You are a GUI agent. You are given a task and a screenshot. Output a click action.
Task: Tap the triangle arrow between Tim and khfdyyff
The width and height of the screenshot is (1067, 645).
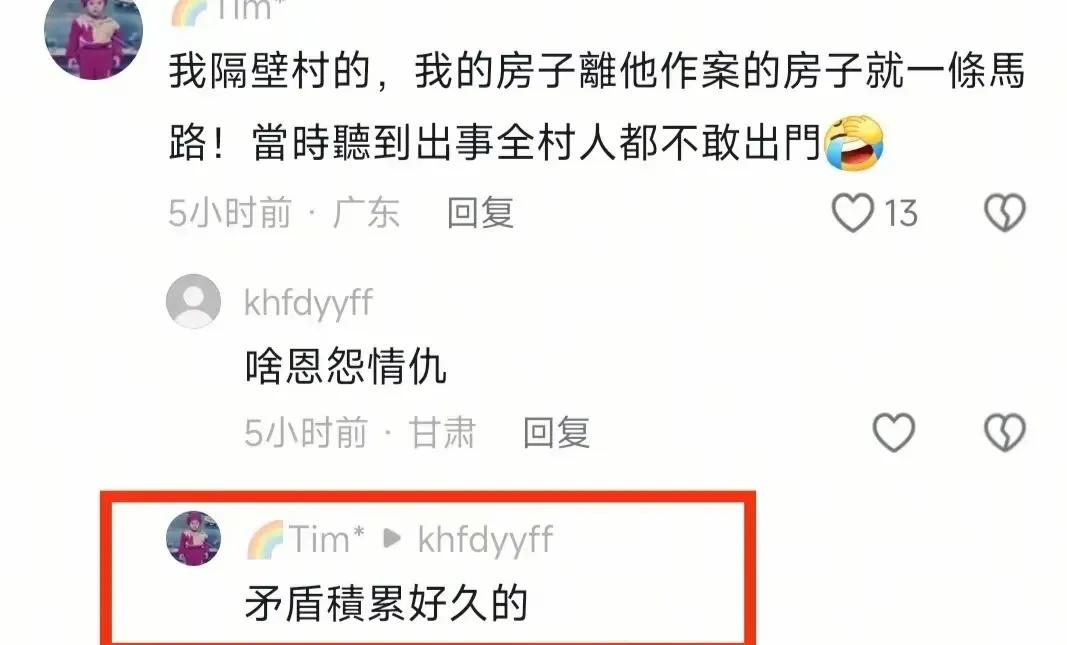pos(391,539)
